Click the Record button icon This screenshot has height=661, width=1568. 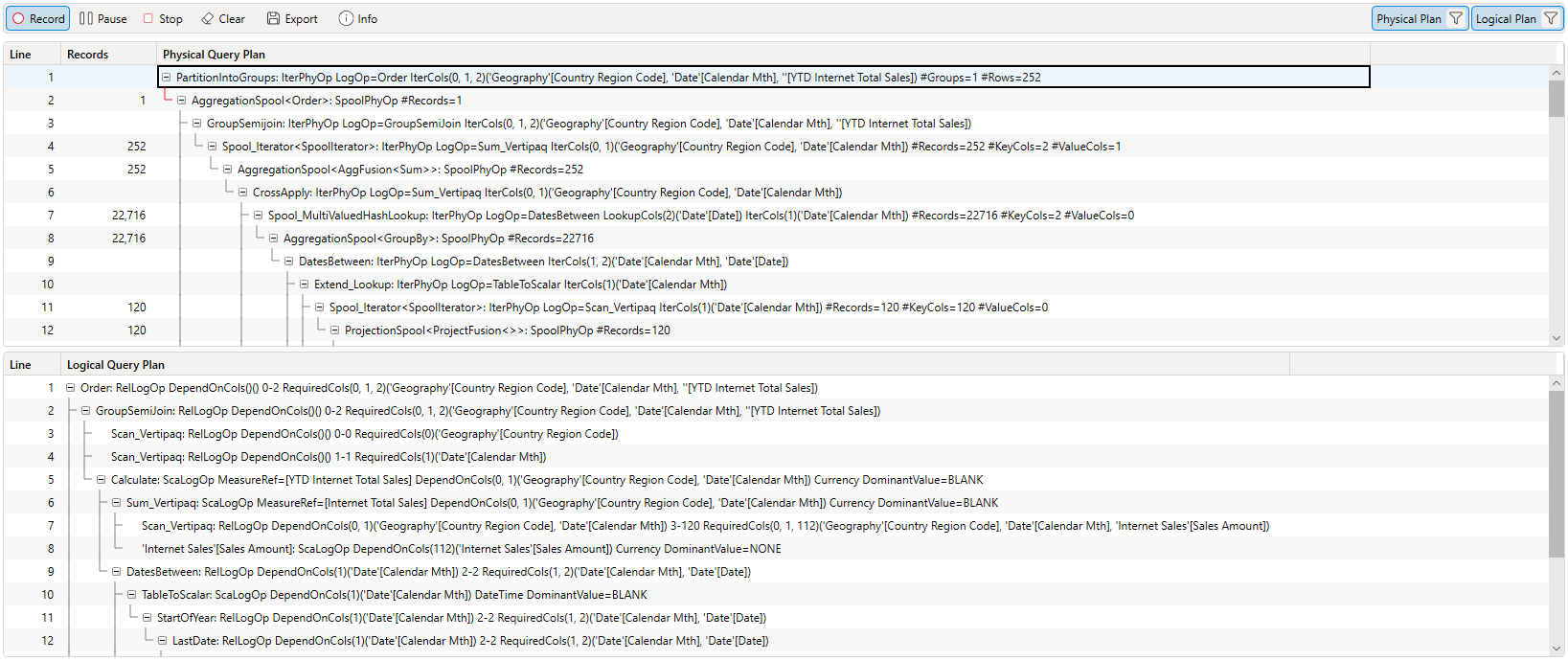tap(18, 19)
